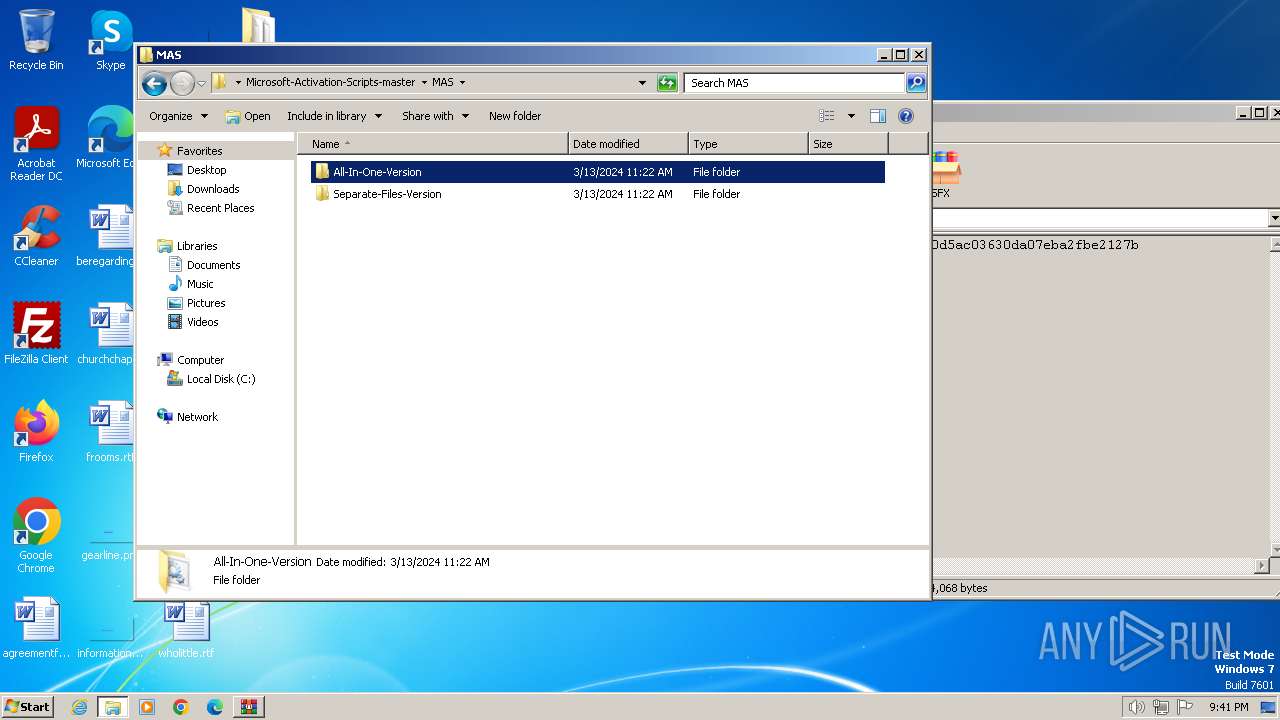The image size is (1280, 720).
Task: Open the address bar history dropdown
Action: point(642,83)
